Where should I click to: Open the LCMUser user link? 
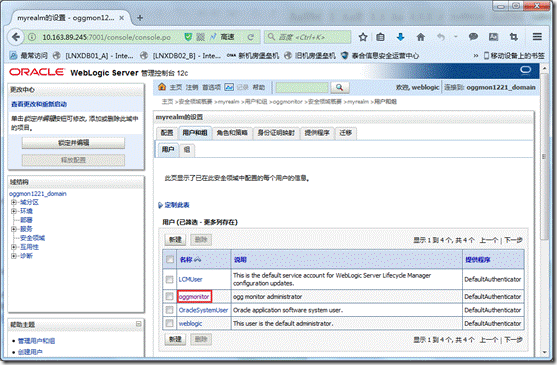click(x=190, y=279)
